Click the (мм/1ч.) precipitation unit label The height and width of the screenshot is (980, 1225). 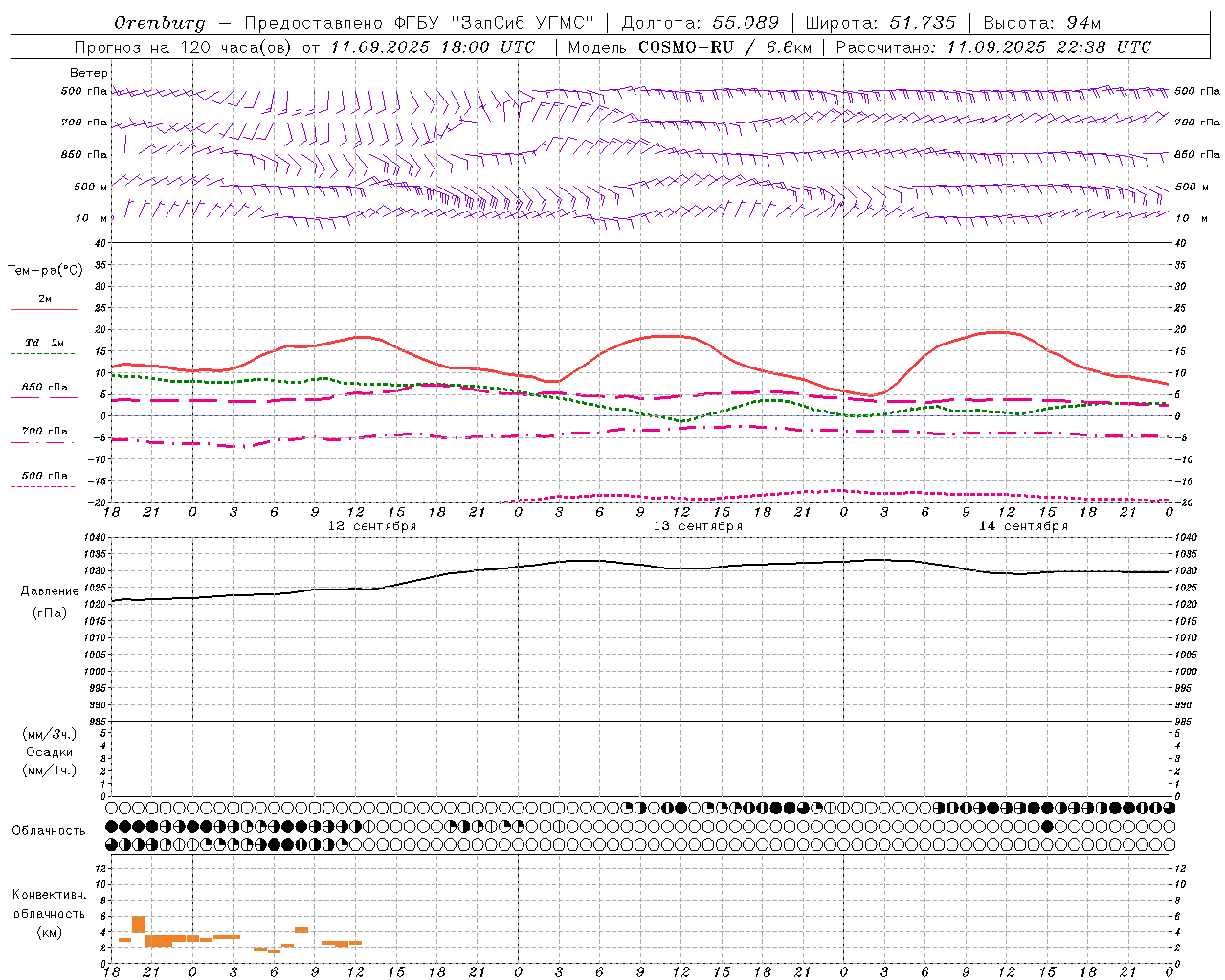pyautogui.click(x=50, y=770)
